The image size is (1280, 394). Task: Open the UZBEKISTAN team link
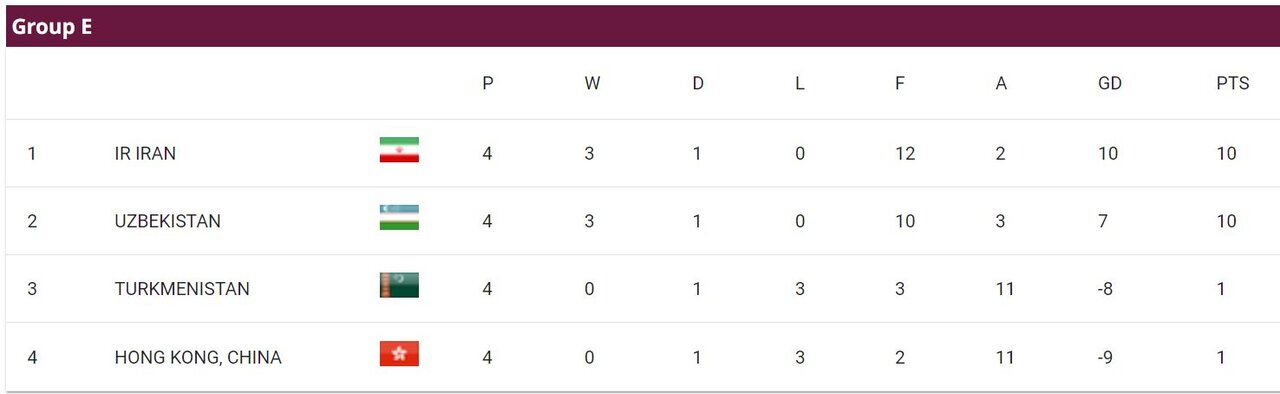(x=168, y=222)
